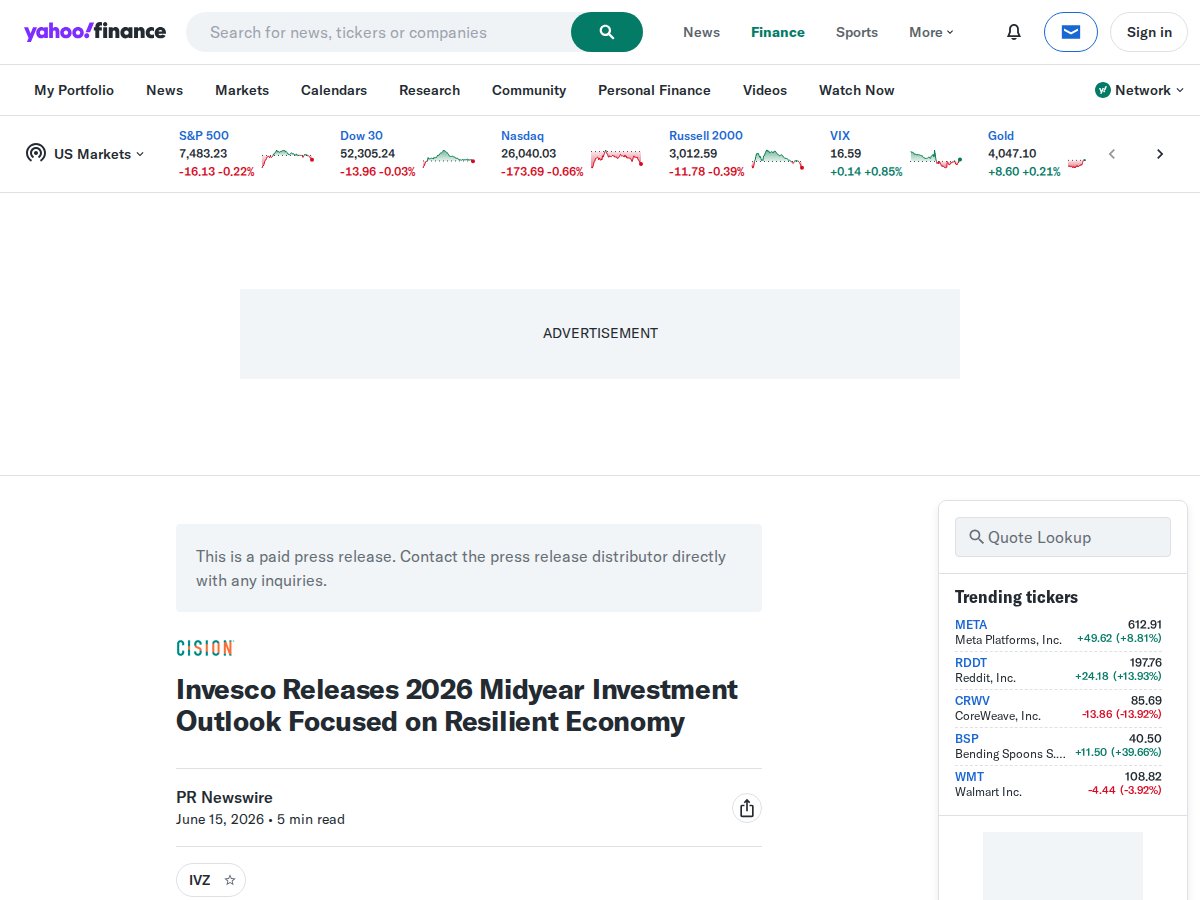This screenshot has width=1200, height=900.
Task: Click the ADVERTISEMENT banner
Action: tap(600, 334)
